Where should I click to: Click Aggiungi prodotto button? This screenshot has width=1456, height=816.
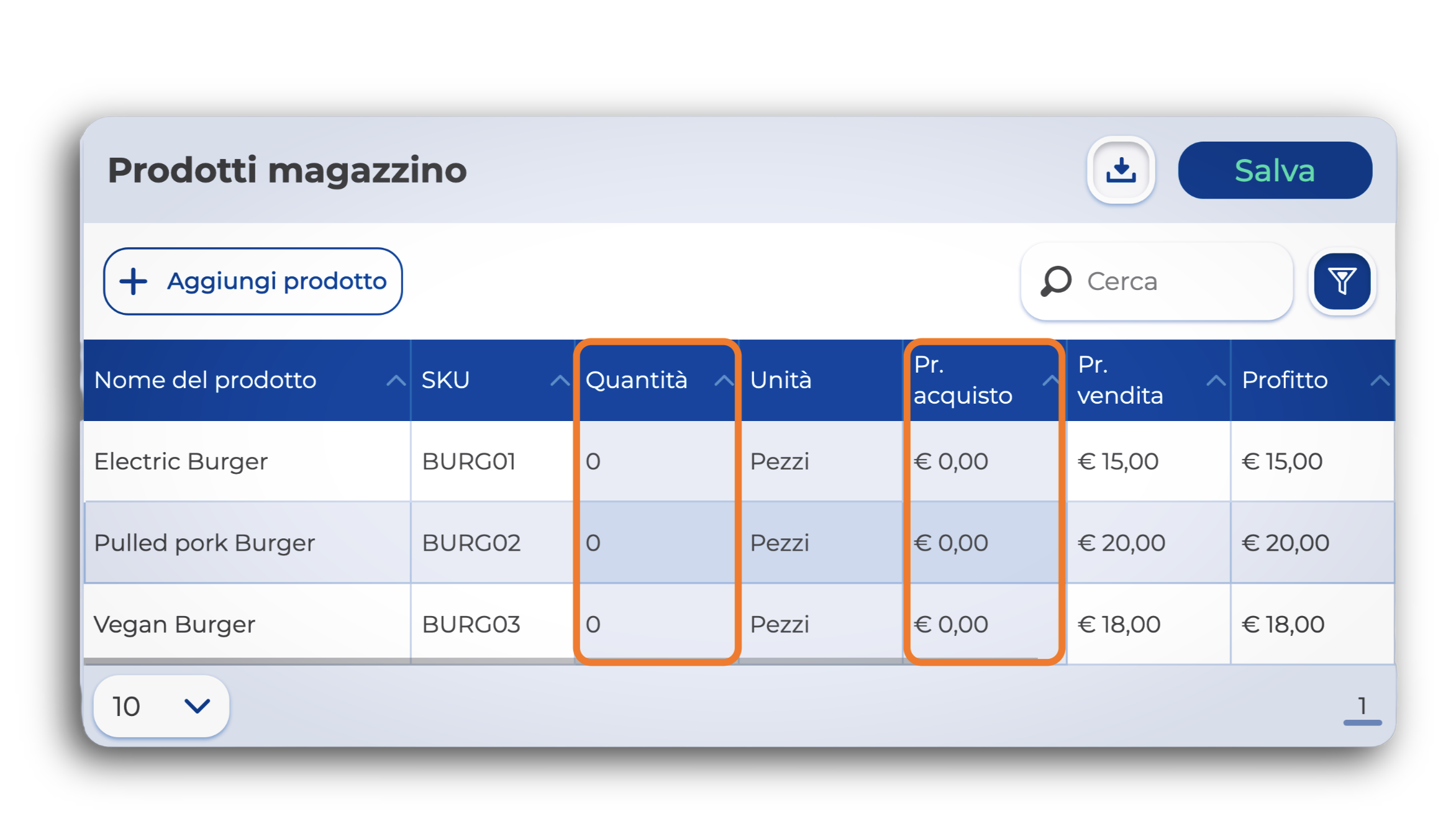[253, 282]
